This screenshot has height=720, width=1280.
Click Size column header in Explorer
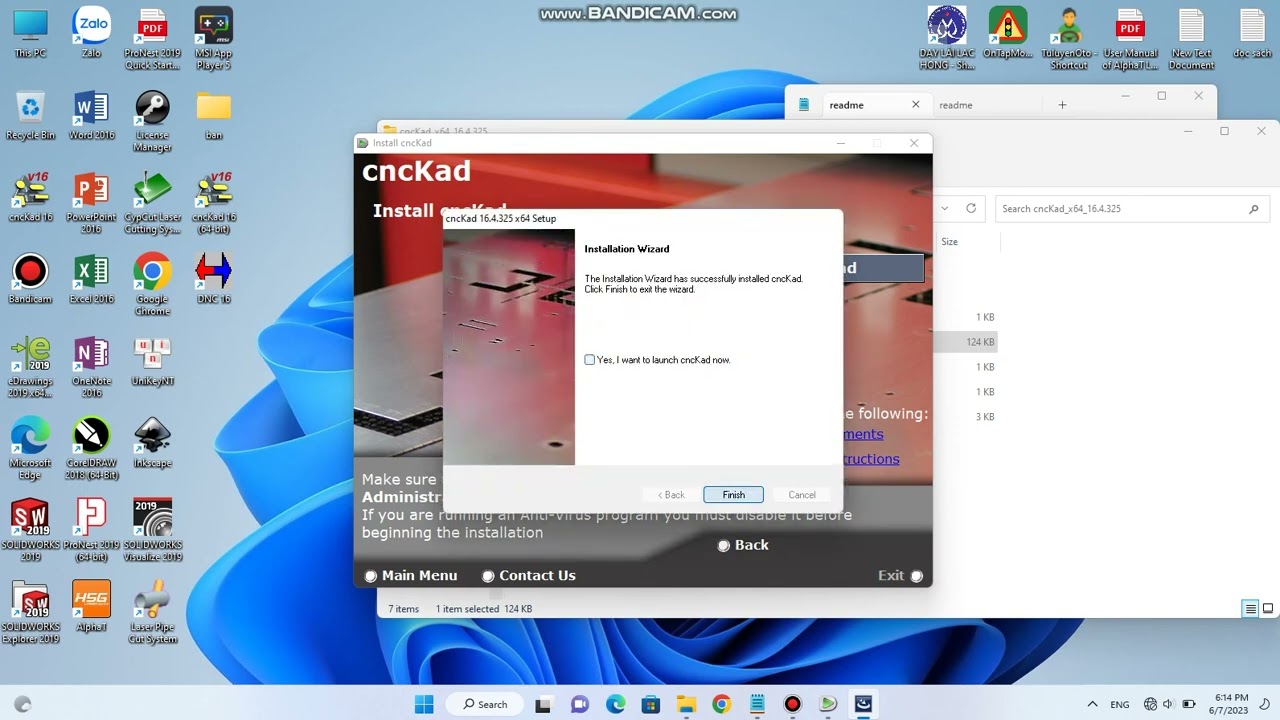(949, 242)
